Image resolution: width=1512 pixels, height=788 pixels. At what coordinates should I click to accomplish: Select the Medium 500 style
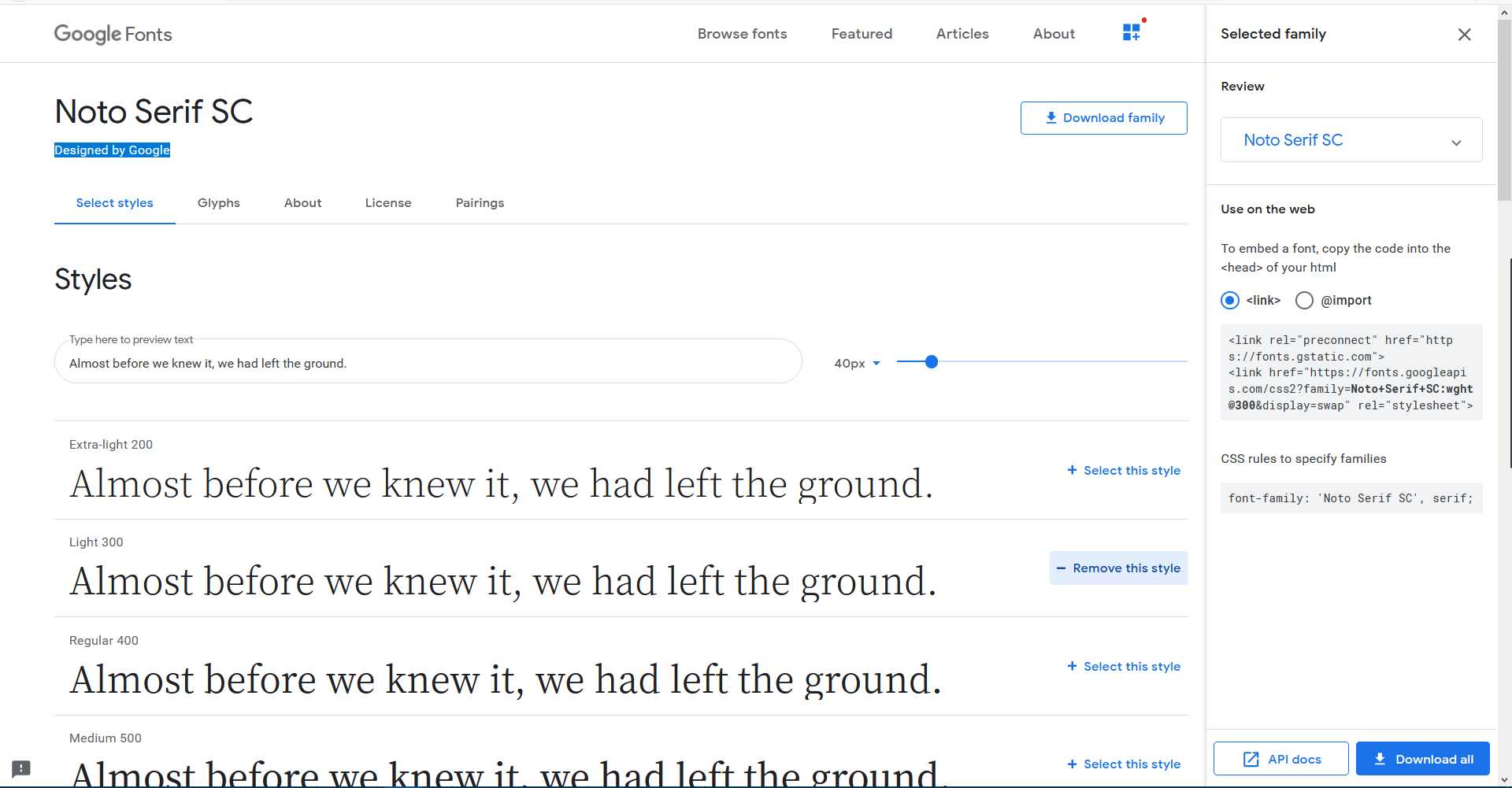coord(1124,764)
